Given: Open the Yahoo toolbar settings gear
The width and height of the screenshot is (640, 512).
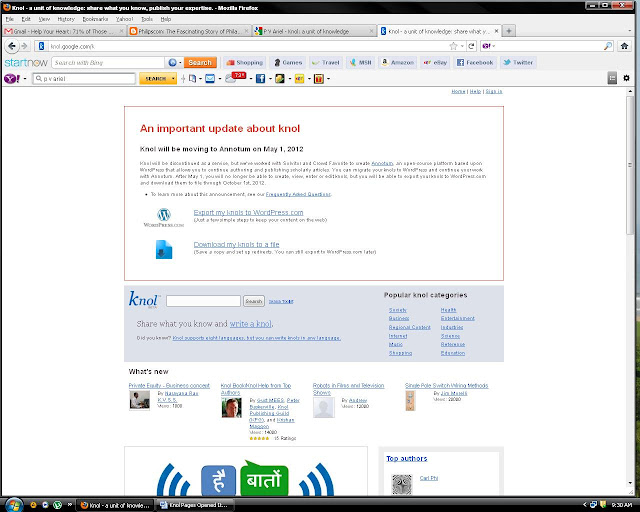Looking at the screenshot, I should point(627,78).
